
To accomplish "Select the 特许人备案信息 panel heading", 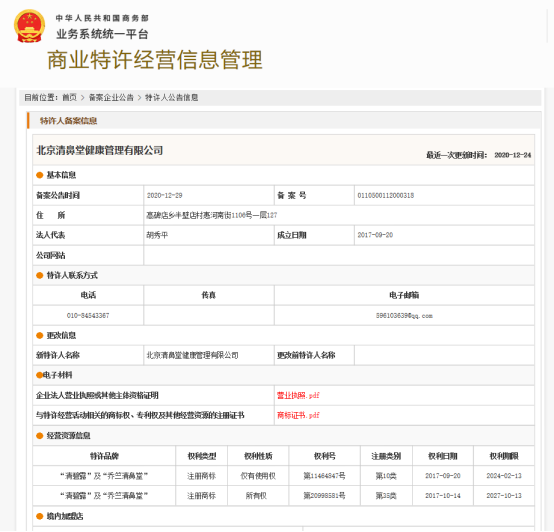I will pyautogui.click(x=68, y=121).
